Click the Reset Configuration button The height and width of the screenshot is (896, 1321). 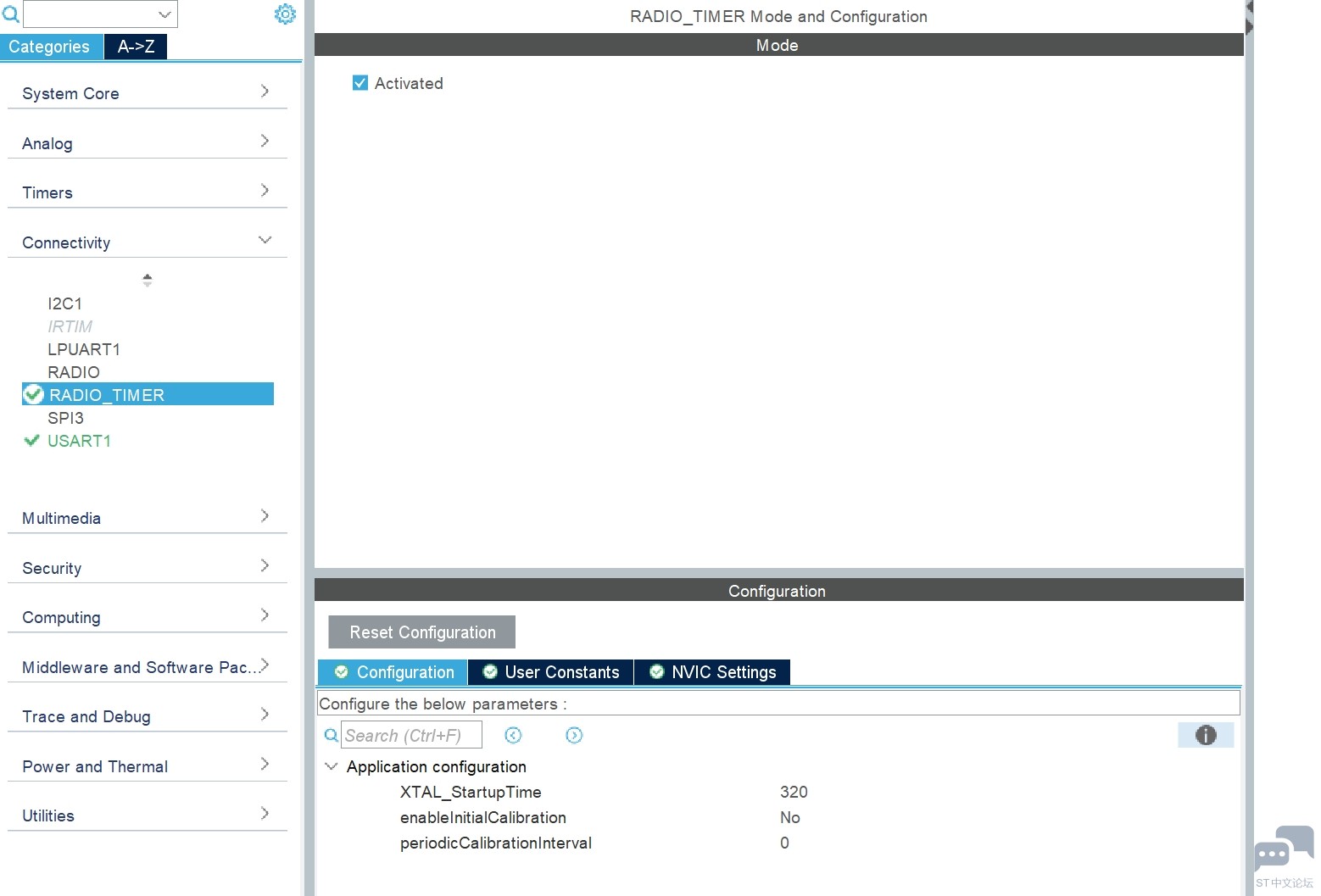422,632
